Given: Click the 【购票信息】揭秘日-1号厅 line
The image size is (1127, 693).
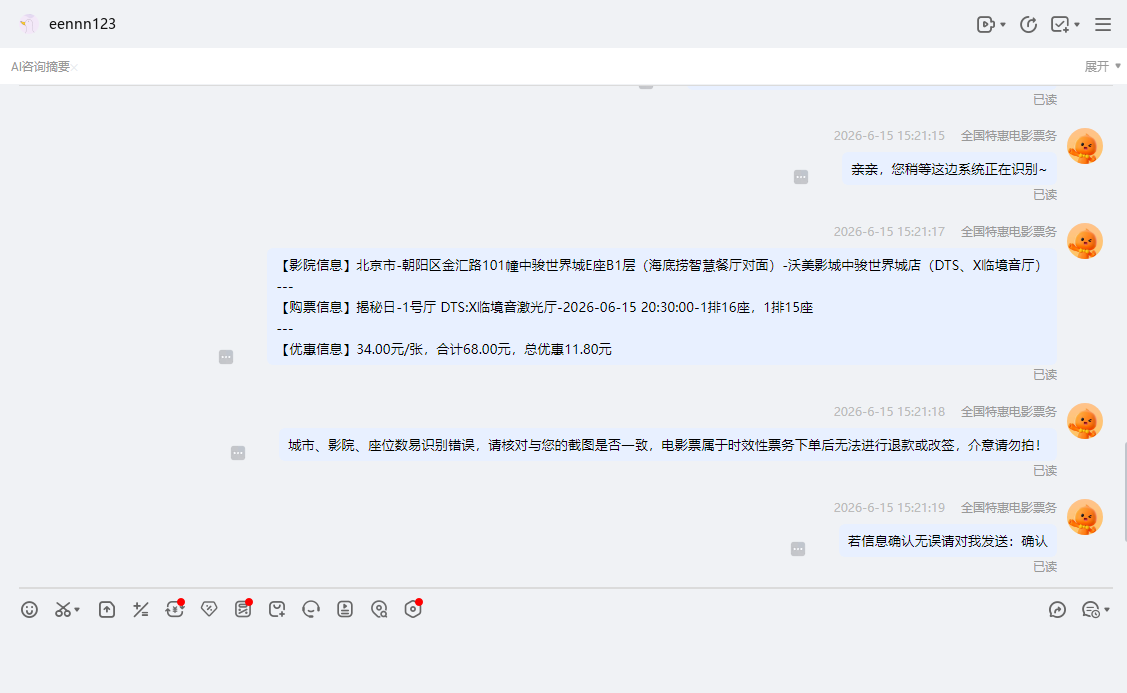Looking at the screenshot, I should pyautogui.click(x=545, y=307).
